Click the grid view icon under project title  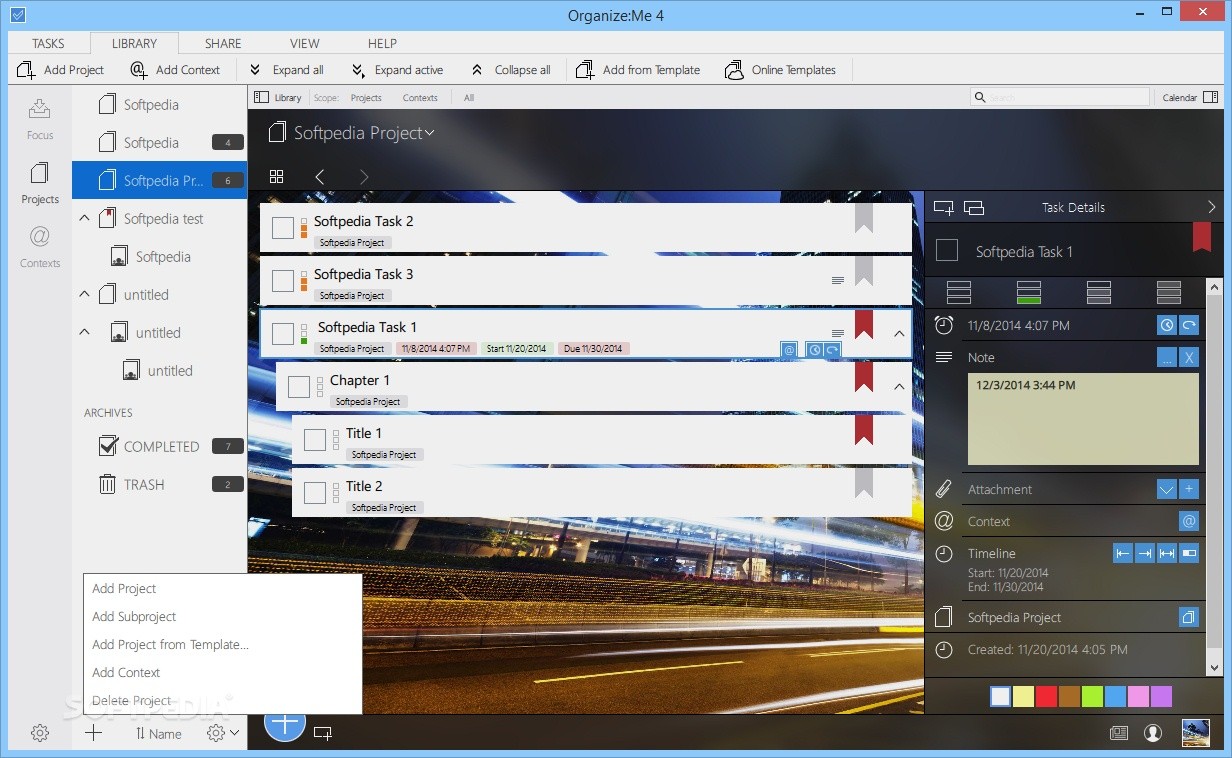click(277, 177)
